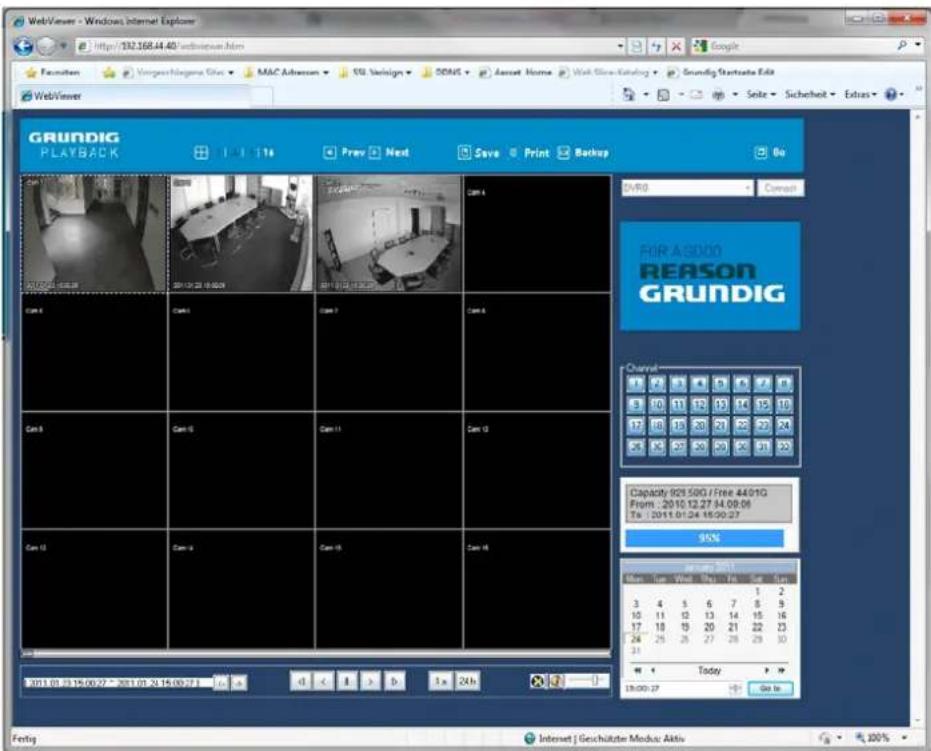Click the playback timeline bar under video grid
This screenshot has width=931, height=751.
pyautogui.click(x=316, y=654)
